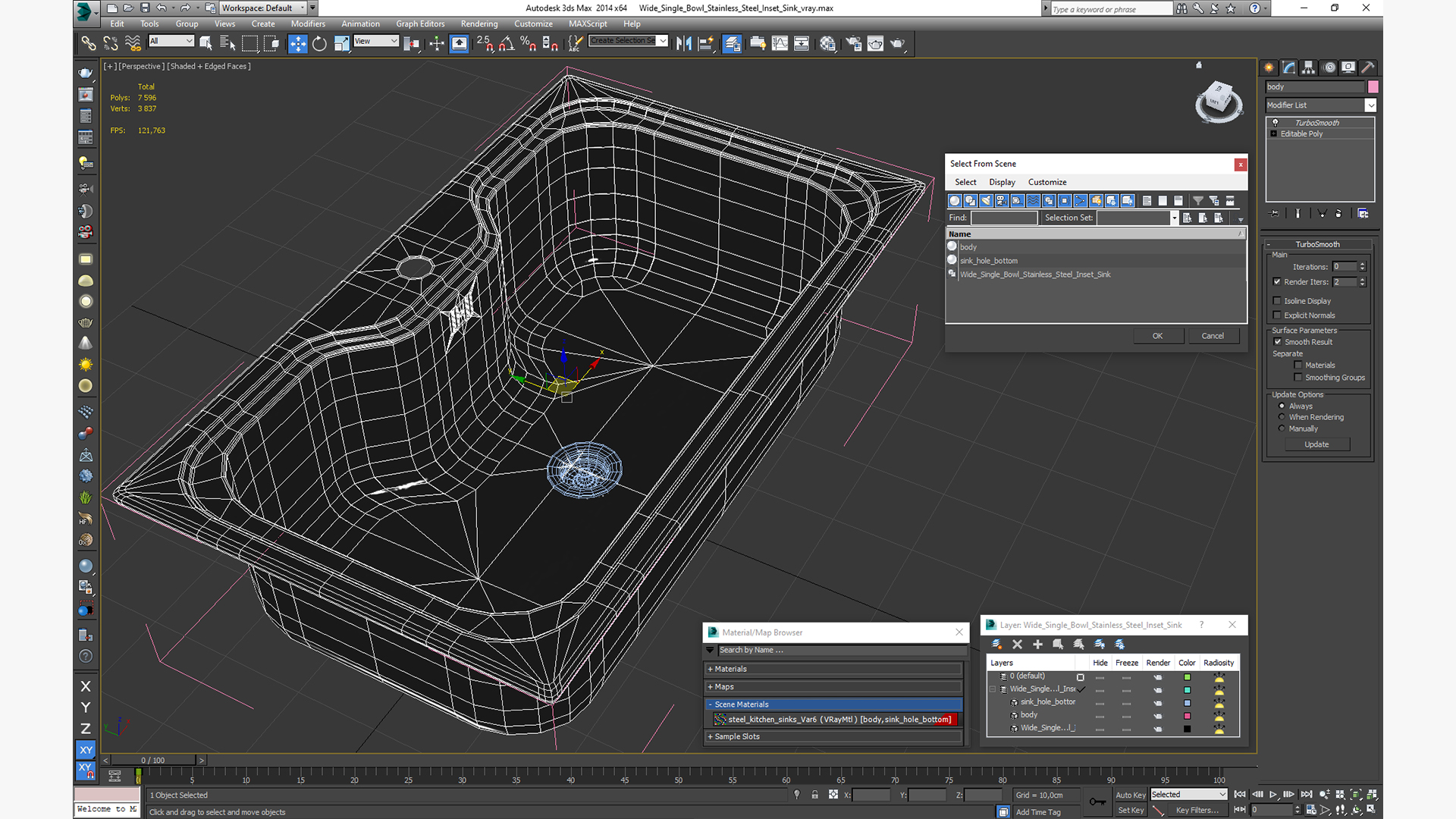Screen dimensions: 1456x819
Task: Click body object color swatch in command panel
Action: [x=1373, y=86]
